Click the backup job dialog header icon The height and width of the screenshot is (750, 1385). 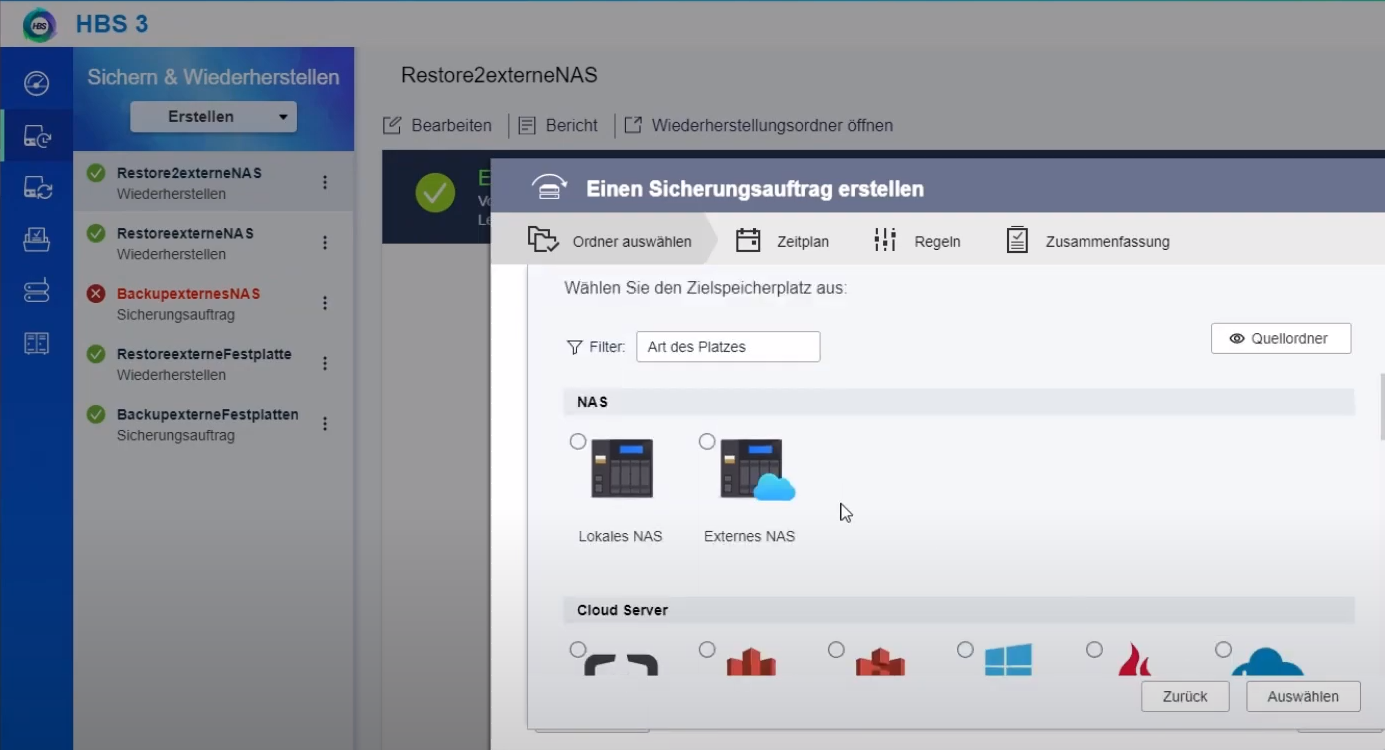[549, 188]
